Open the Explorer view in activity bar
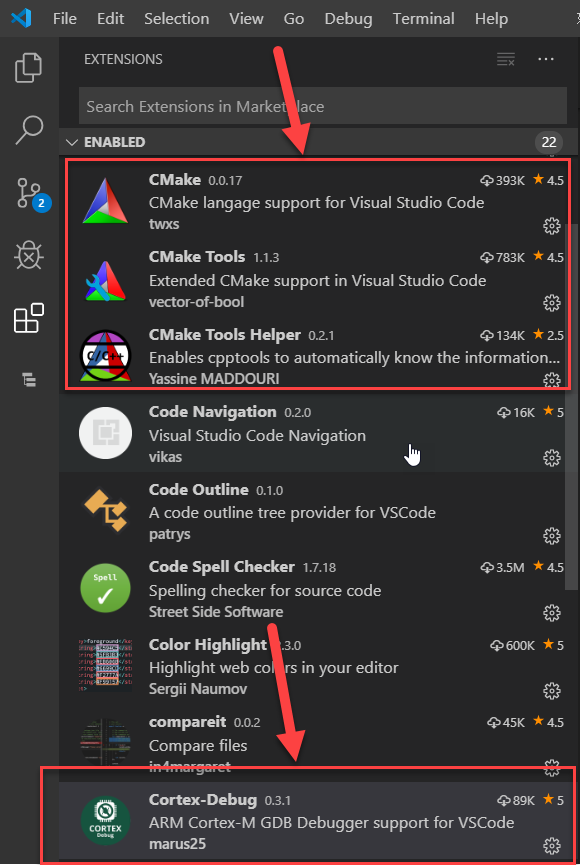Screen dimensions: 580x865 click(28, 68)
